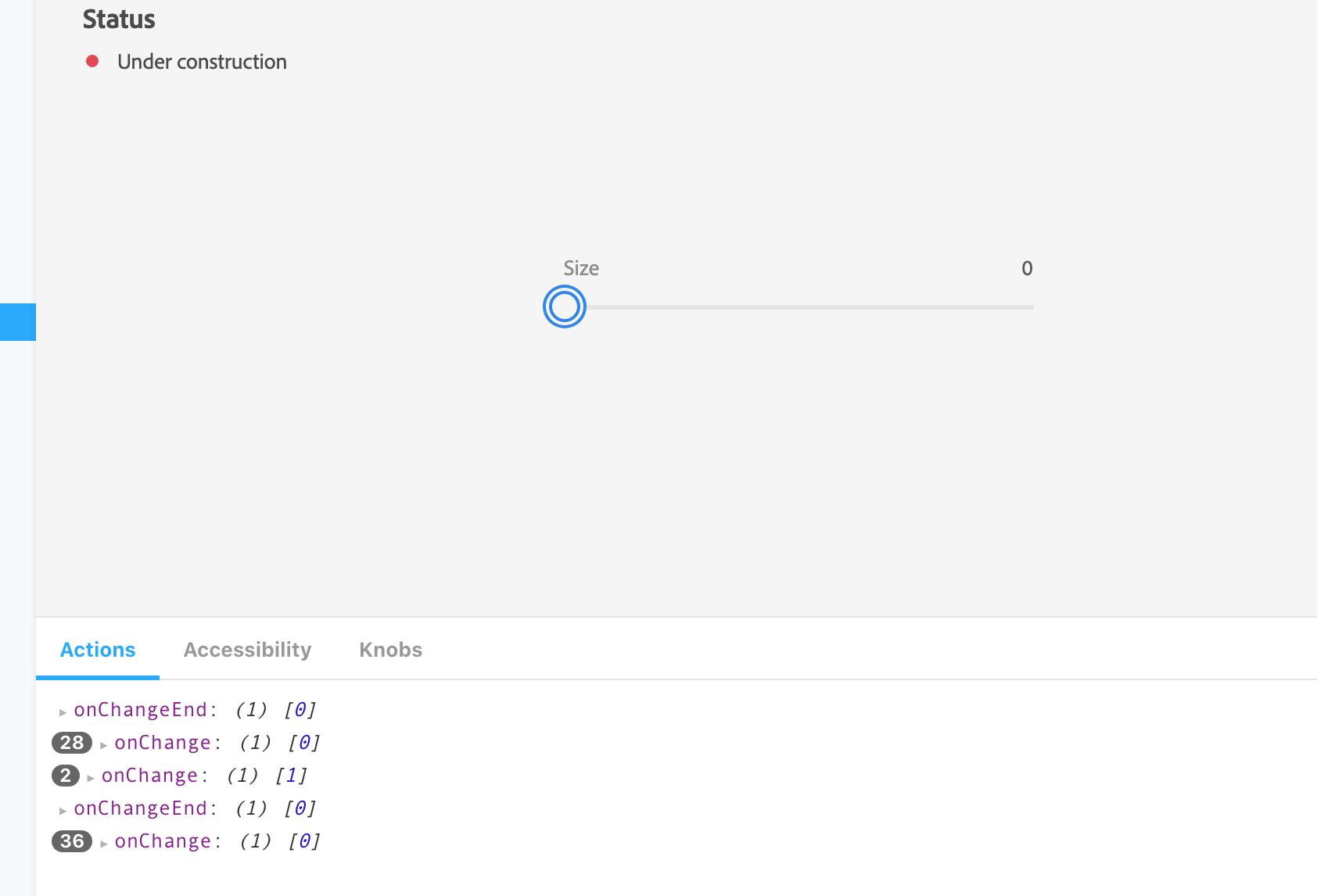Click the 36 count badge

[x=70, y=842]
